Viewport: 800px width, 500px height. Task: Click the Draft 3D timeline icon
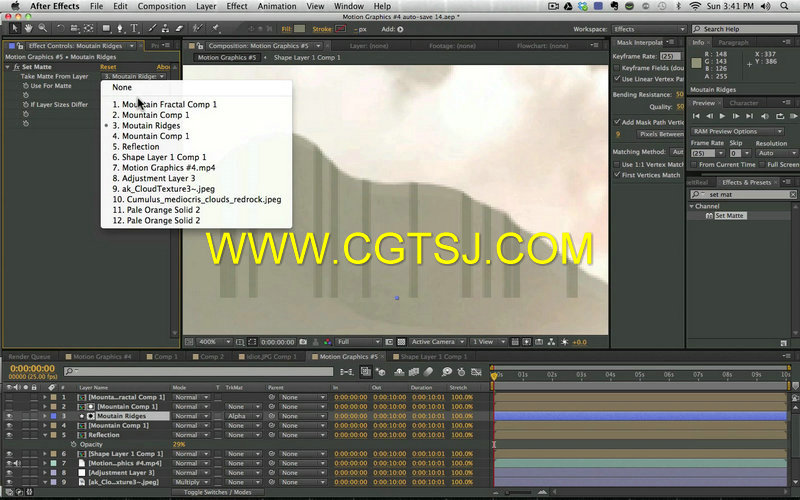(x=381, y=372)
